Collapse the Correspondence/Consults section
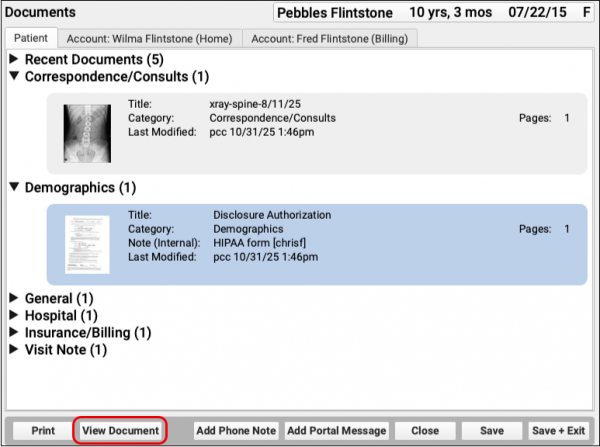600x447 pixels. tap(15, 76)
